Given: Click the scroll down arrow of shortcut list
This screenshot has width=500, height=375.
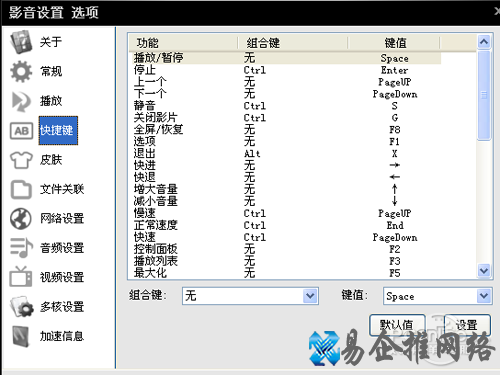Looking at the screenshot, I should [484, 270].
